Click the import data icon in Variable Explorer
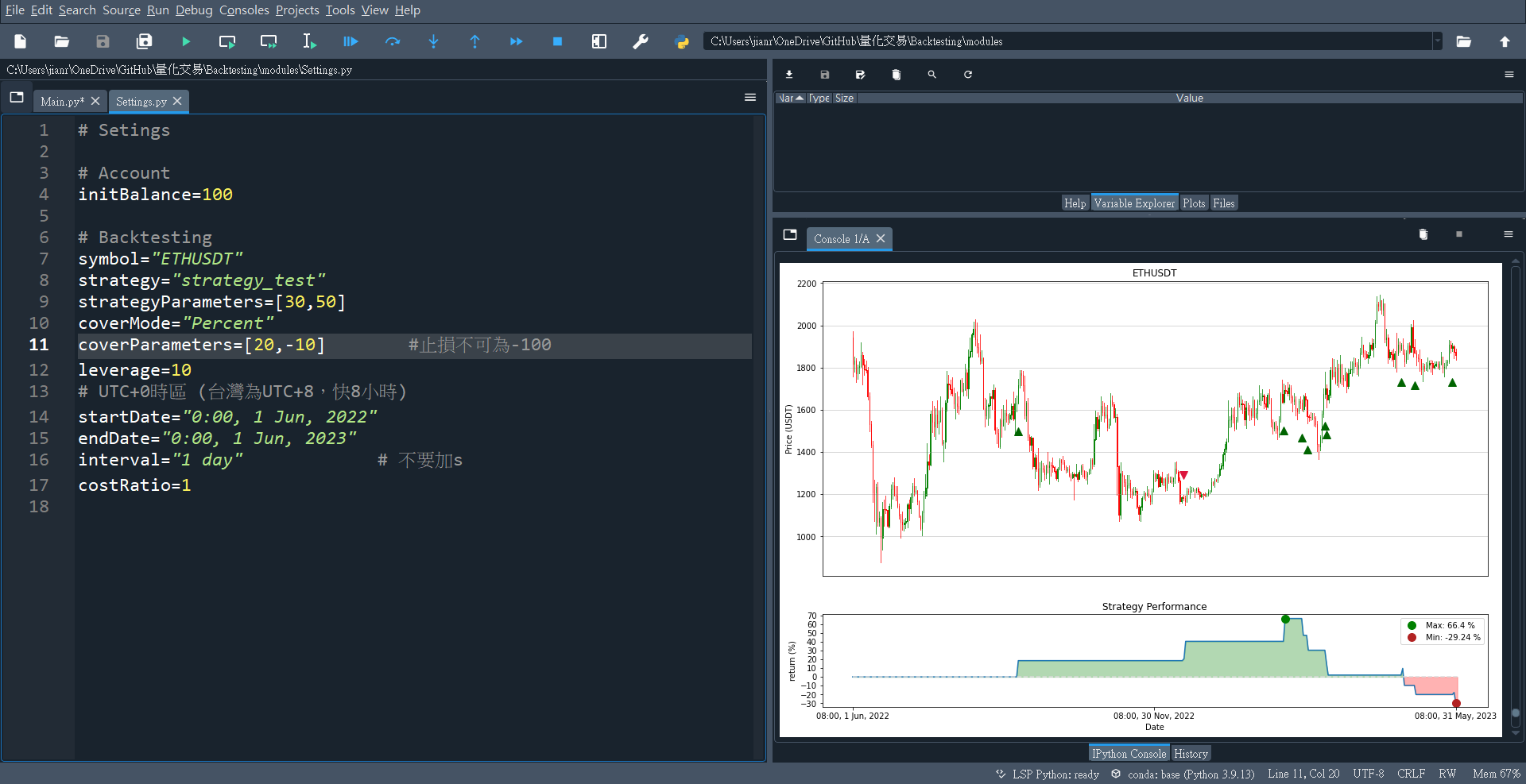 point(789,75)
